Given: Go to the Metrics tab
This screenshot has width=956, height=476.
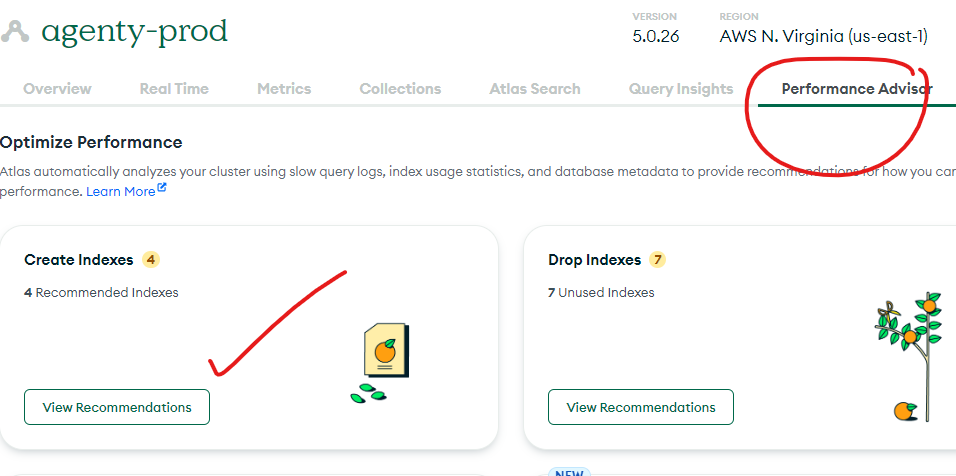Looking at the screenshot, I should 284,89.
